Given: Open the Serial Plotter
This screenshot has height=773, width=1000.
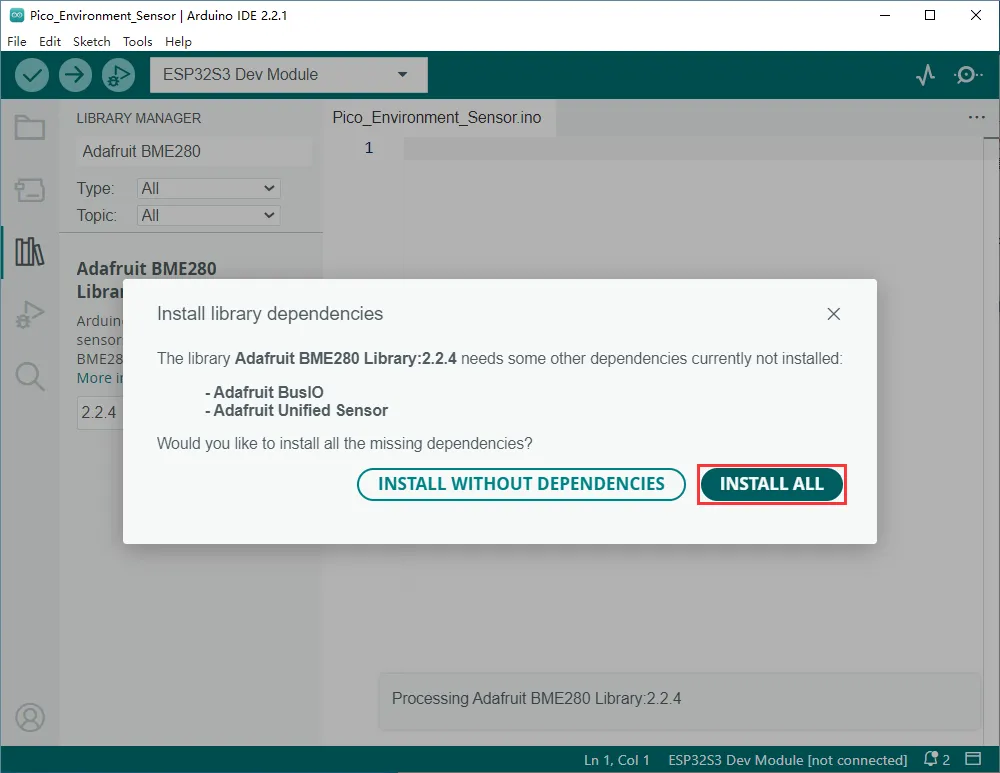Looking at the screenshot, I should tap(925, 75).
